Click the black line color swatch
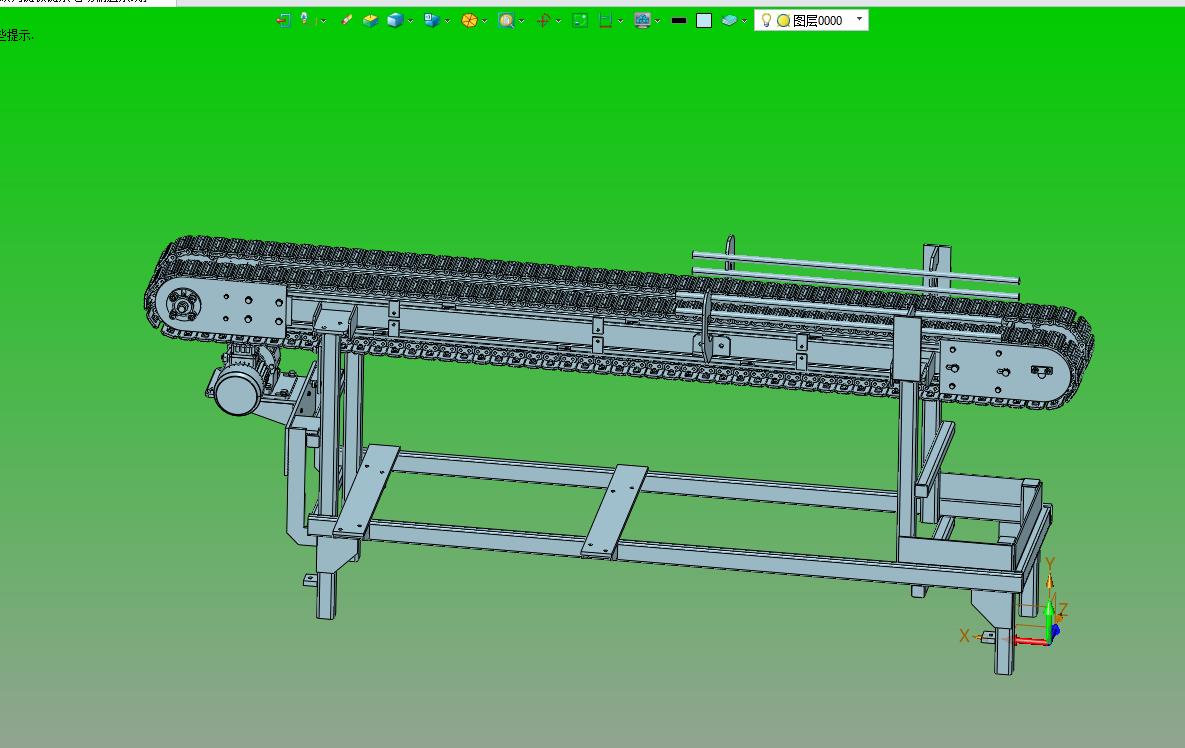The height and width of the screenshot is (748, 1185). tap(679, 20)
